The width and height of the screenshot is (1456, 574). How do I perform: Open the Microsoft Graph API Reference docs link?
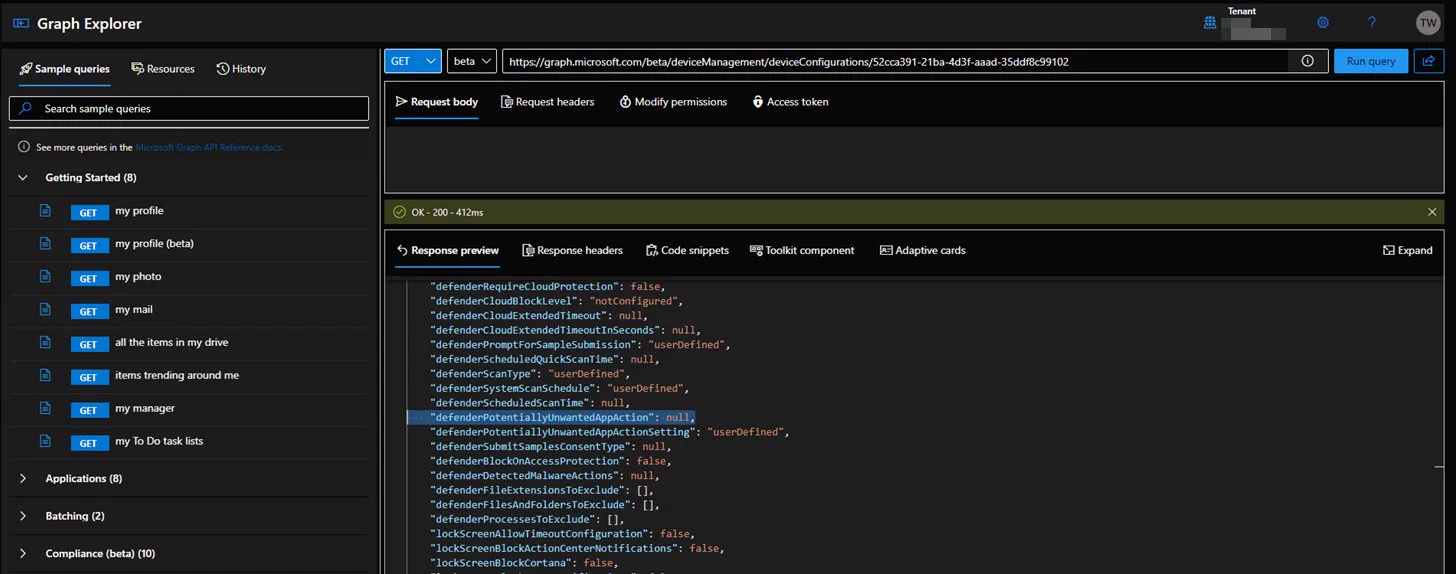tap(209, 147)
